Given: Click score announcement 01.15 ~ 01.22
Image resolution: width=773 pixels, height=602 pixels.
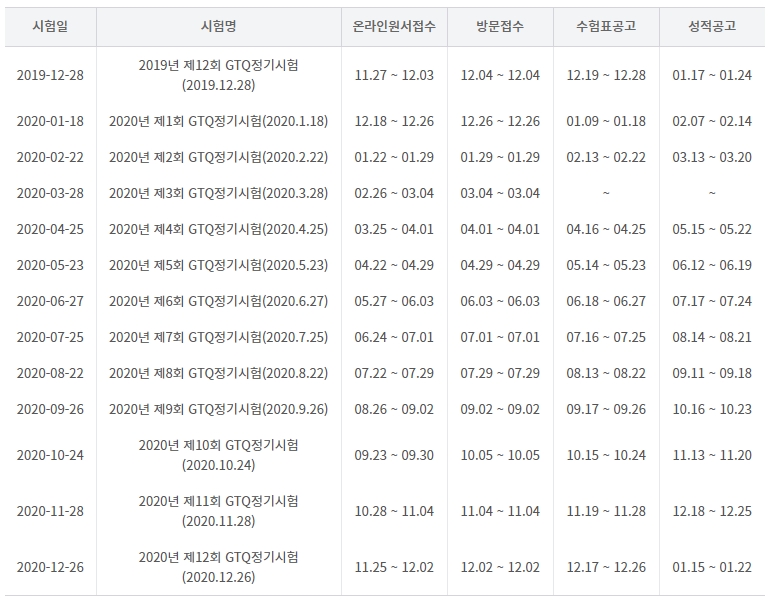Looking at the screenshot, I should (712, 567).
